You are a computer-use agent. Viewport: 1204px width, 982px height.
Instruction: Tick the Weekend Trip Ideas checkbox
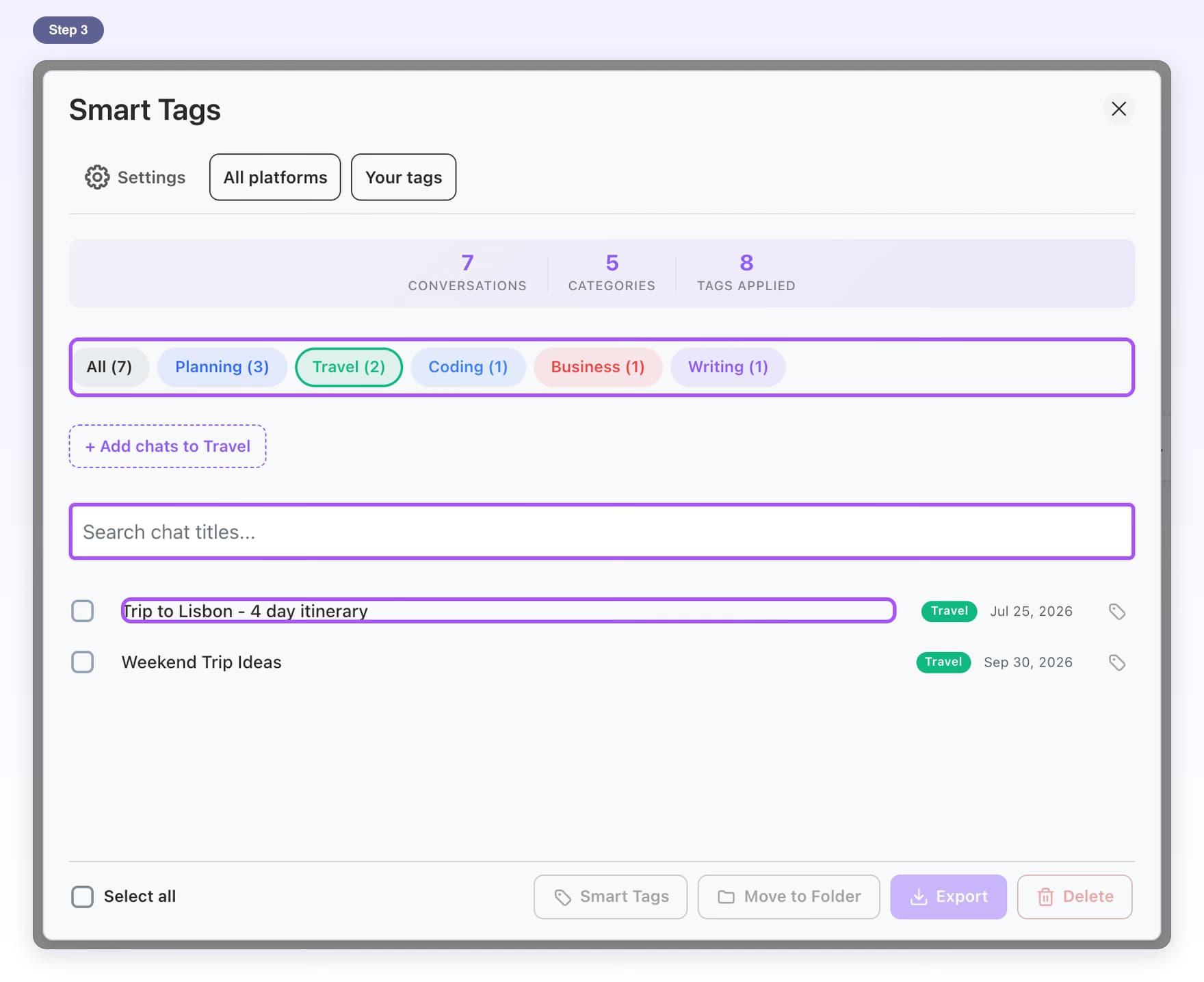(x=83, y=662)
